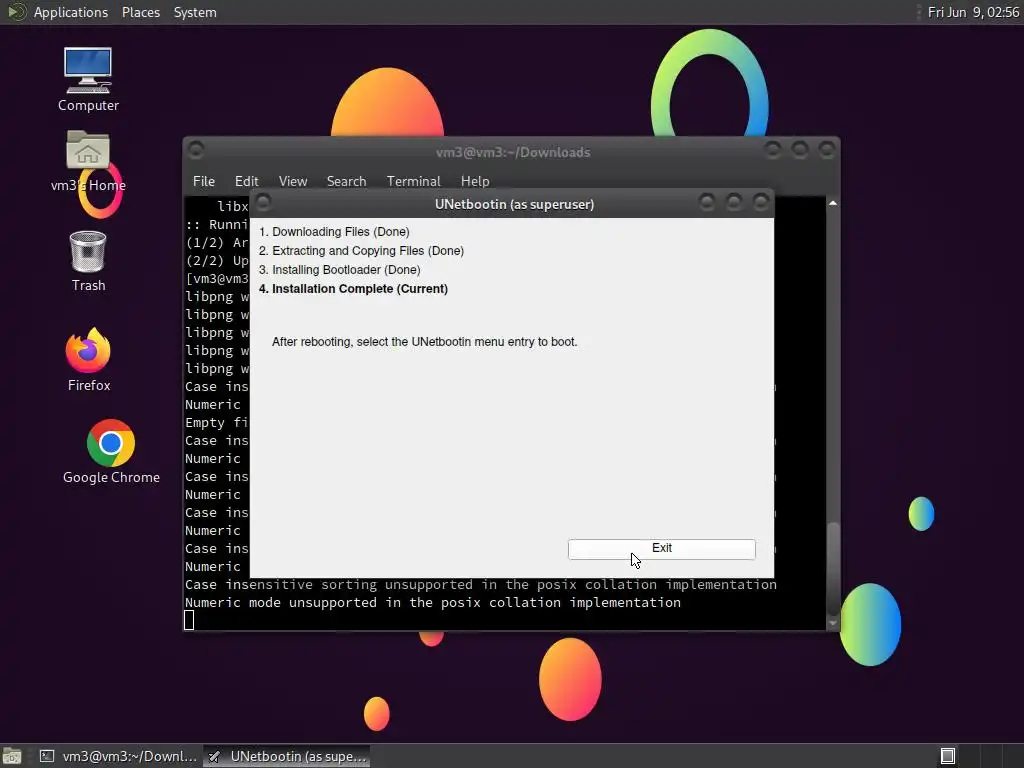Click the clock showing Fri Jun 9, 02:56

[973, 12]
